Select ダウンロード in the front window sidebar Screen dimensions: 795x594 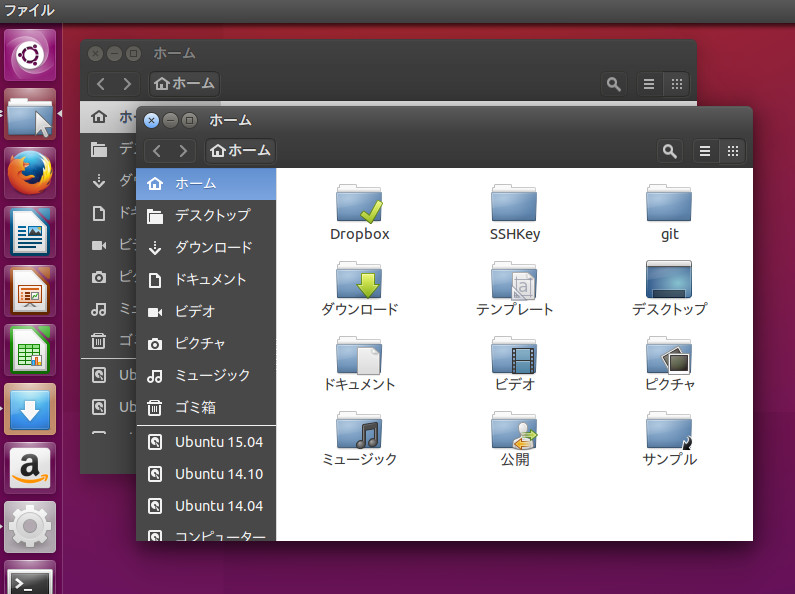[206, 248]
